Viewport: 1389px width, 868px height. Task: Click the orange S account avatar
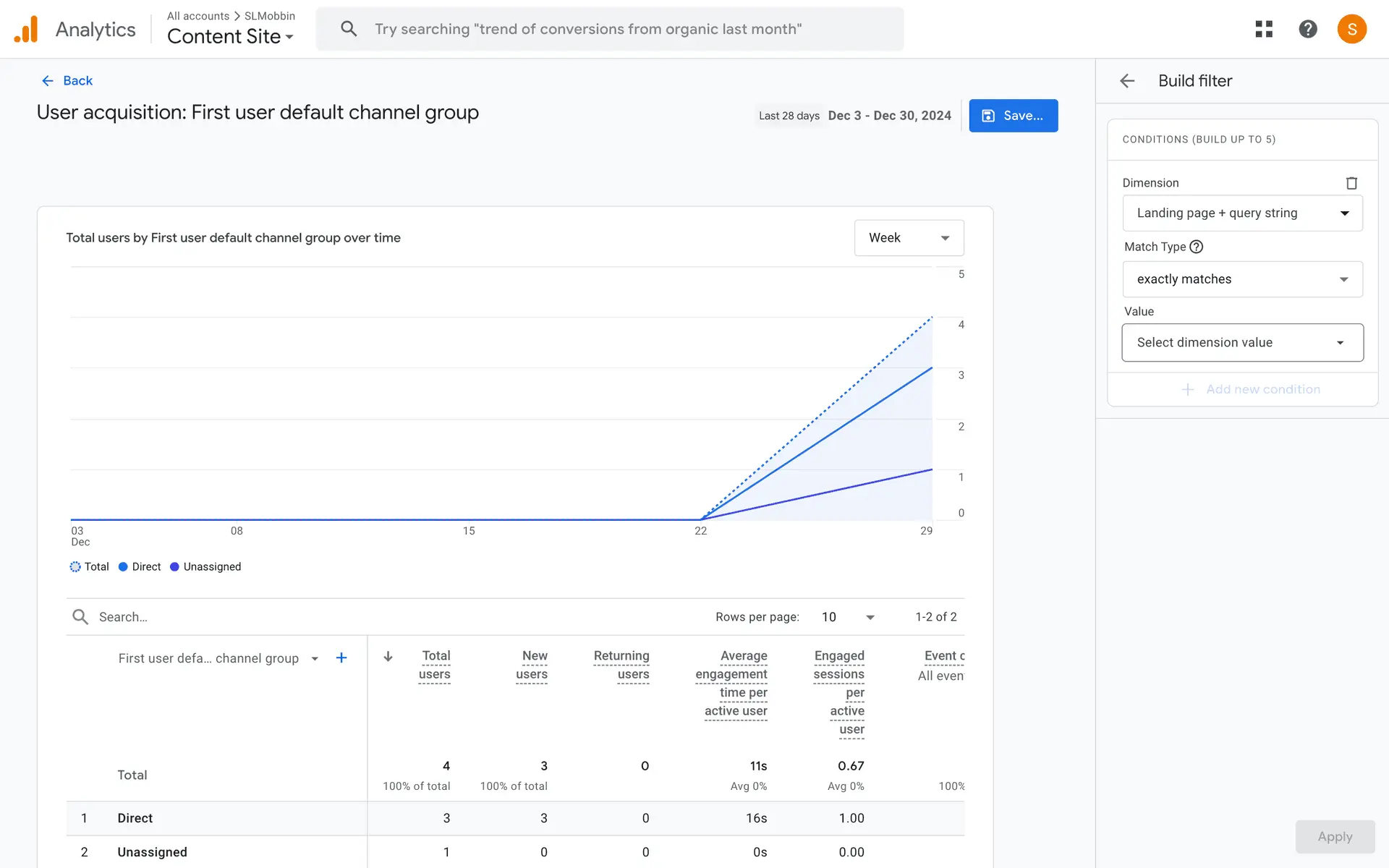1351,29
